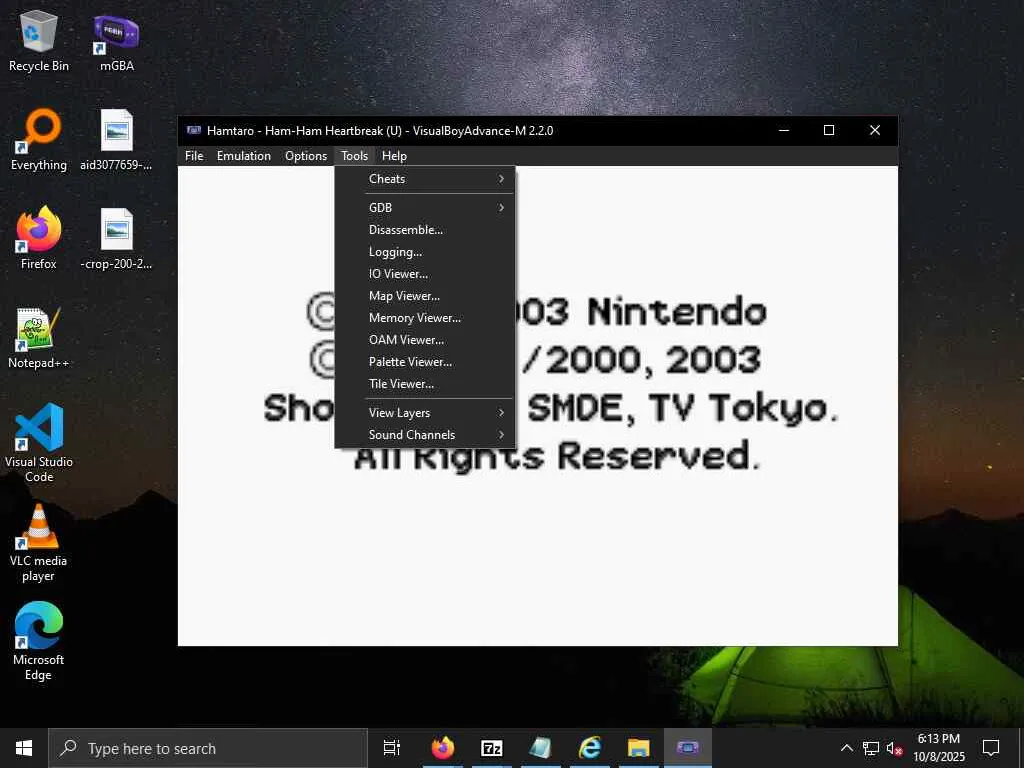This screenshot has width=1024, height=768.
Task: Open the Help menu
Action: pos(394,155)
